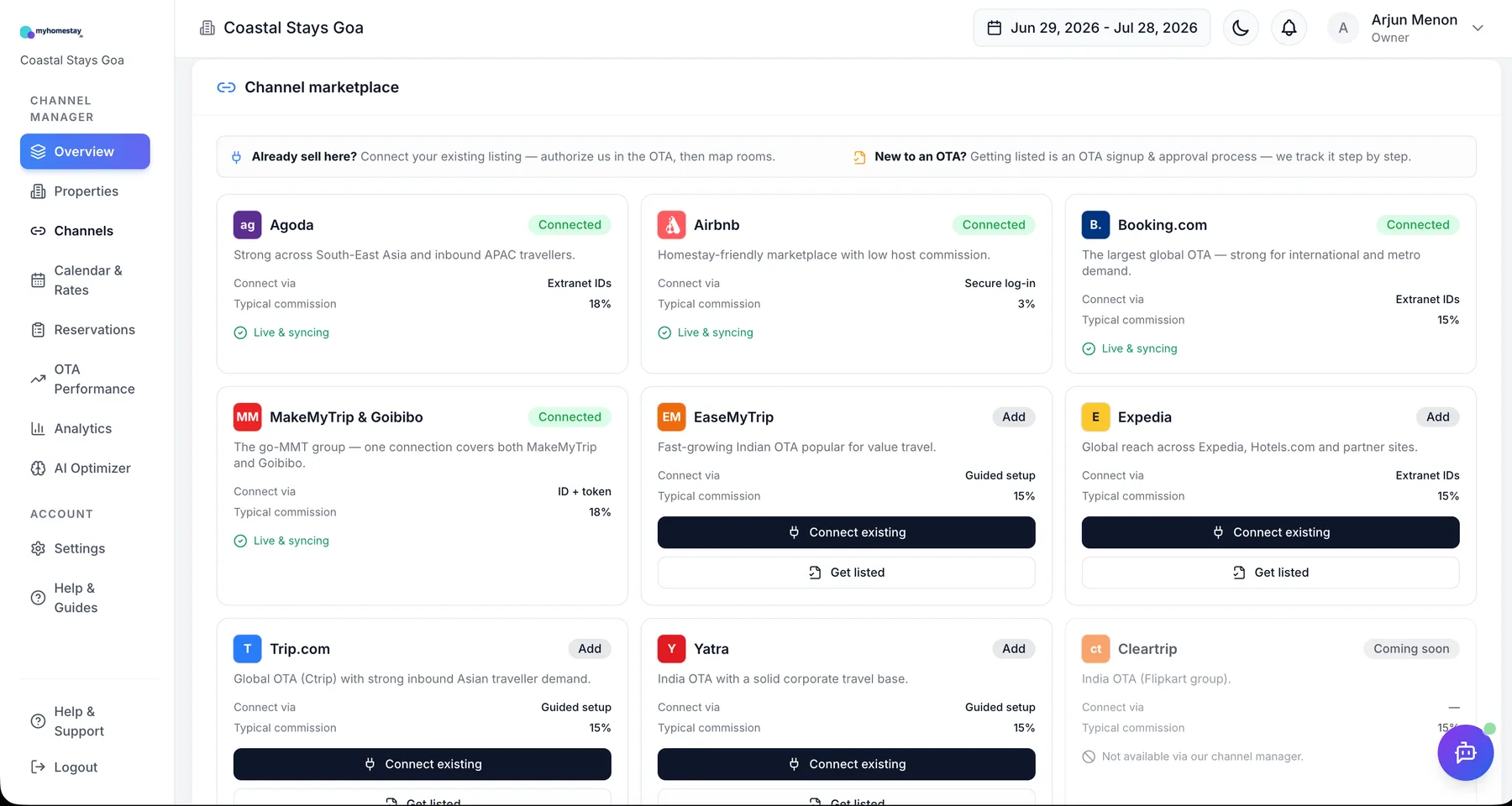Connect existing Yatra listing
The height and width of the screenshot is (806, 1512).
[847, 764]
